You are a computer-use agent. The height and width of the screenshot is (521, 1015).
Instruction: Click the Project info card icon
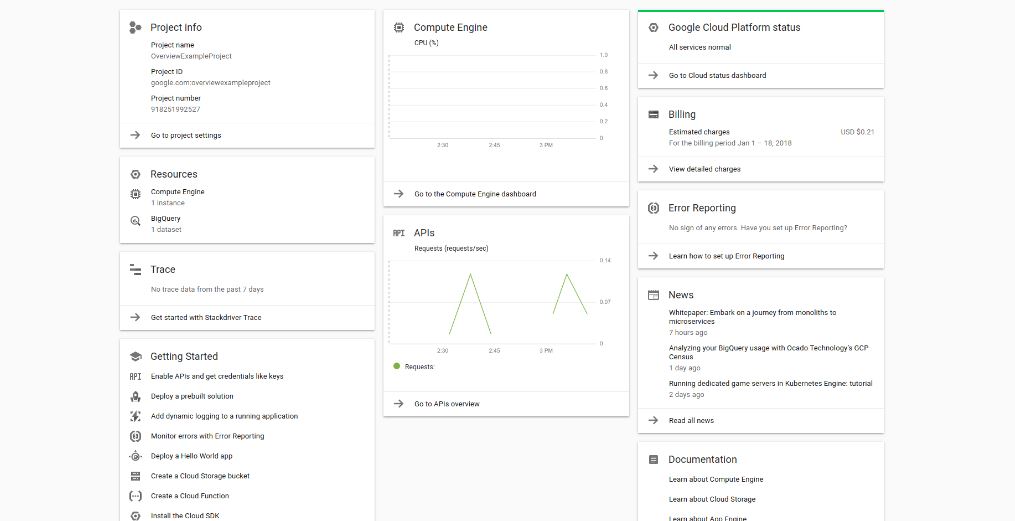[x=135, y=27]
